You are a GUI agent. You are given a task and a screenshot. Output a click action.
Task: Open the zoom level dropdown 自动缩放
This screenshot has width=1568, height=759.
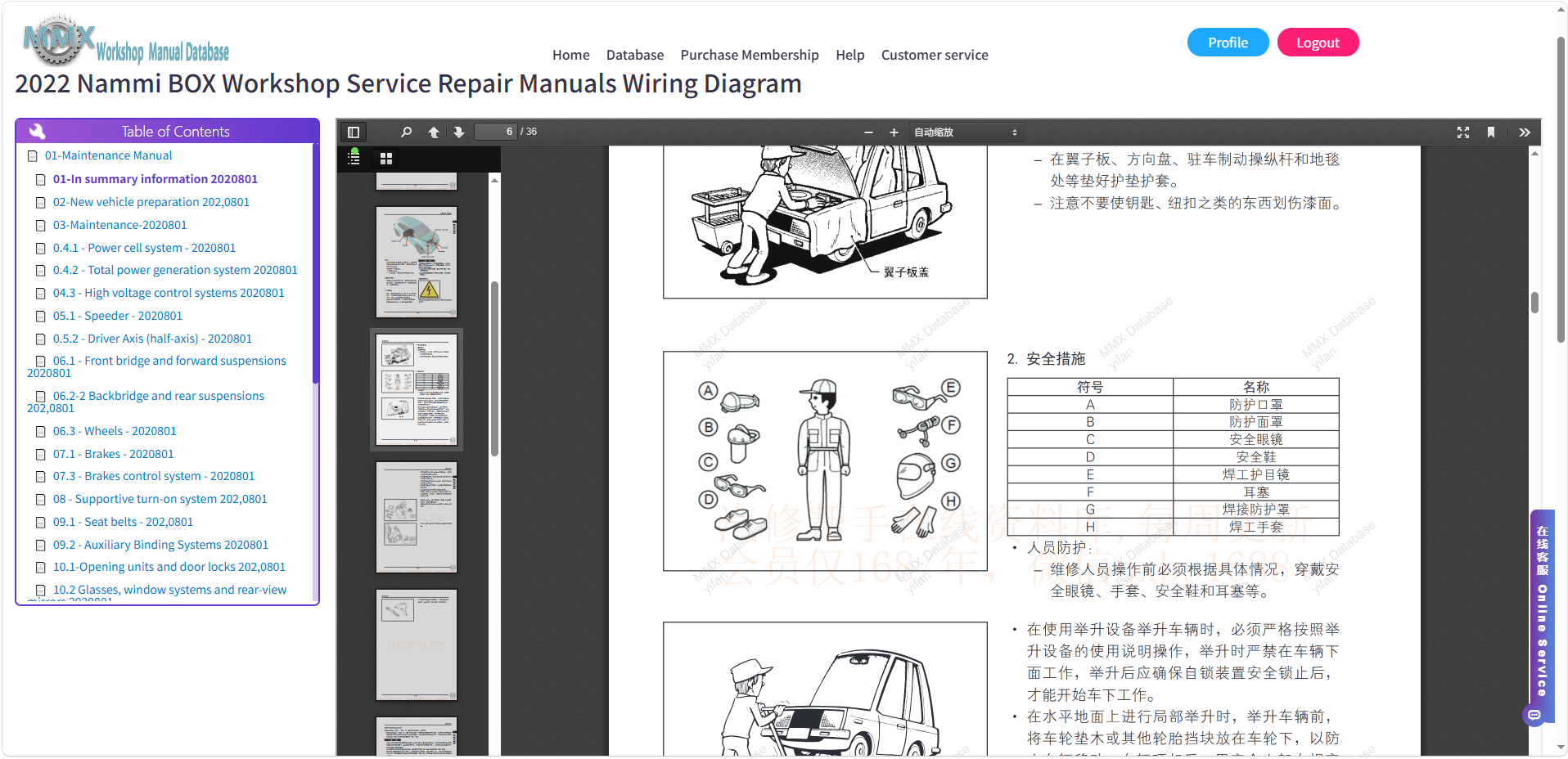pos(966,132)
